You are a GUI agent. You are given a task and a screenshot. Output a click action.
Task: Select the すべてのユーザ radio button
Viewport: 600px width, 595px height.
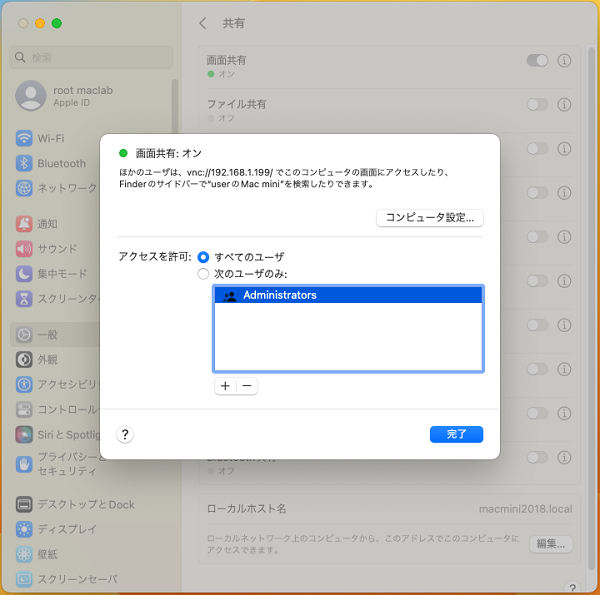(203, 257)
